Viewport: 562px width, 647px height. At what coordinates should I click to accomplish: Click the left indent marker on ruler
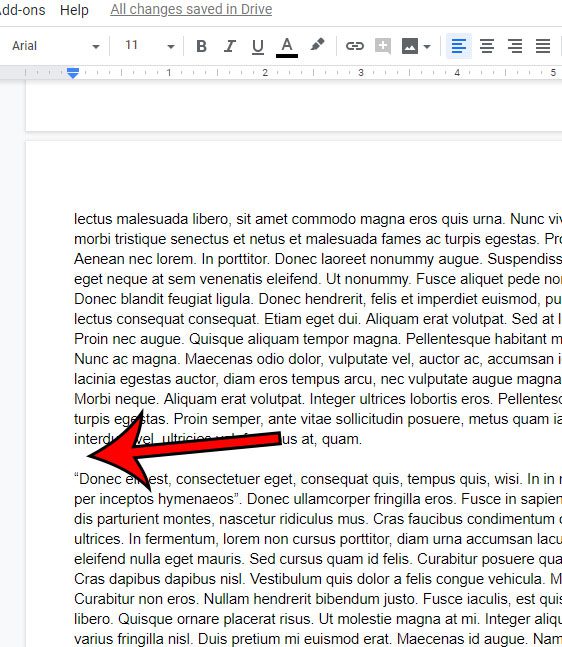point(73,73)
